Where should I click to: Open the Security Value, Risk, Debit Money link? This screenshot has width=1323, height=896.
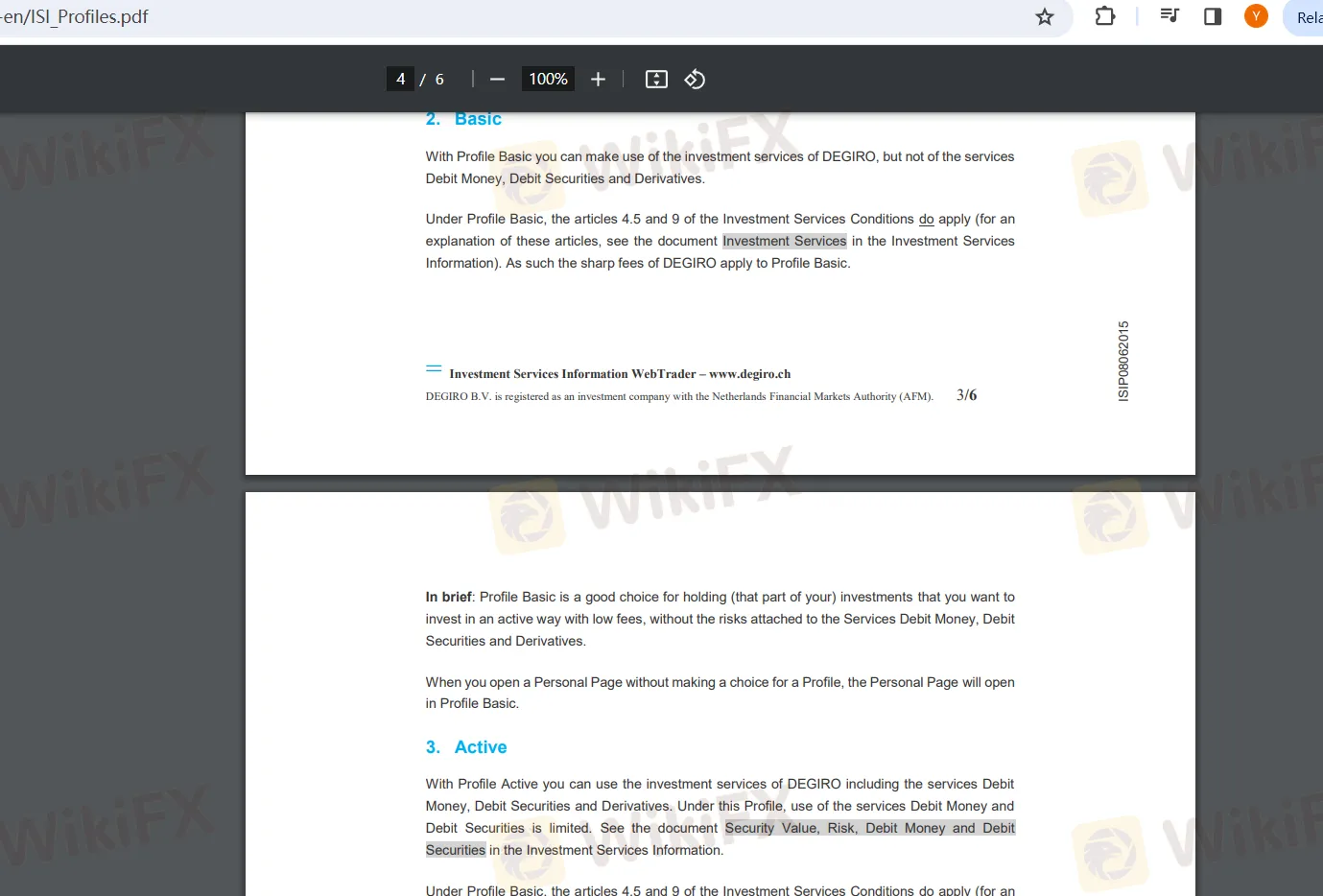point(870,828)
